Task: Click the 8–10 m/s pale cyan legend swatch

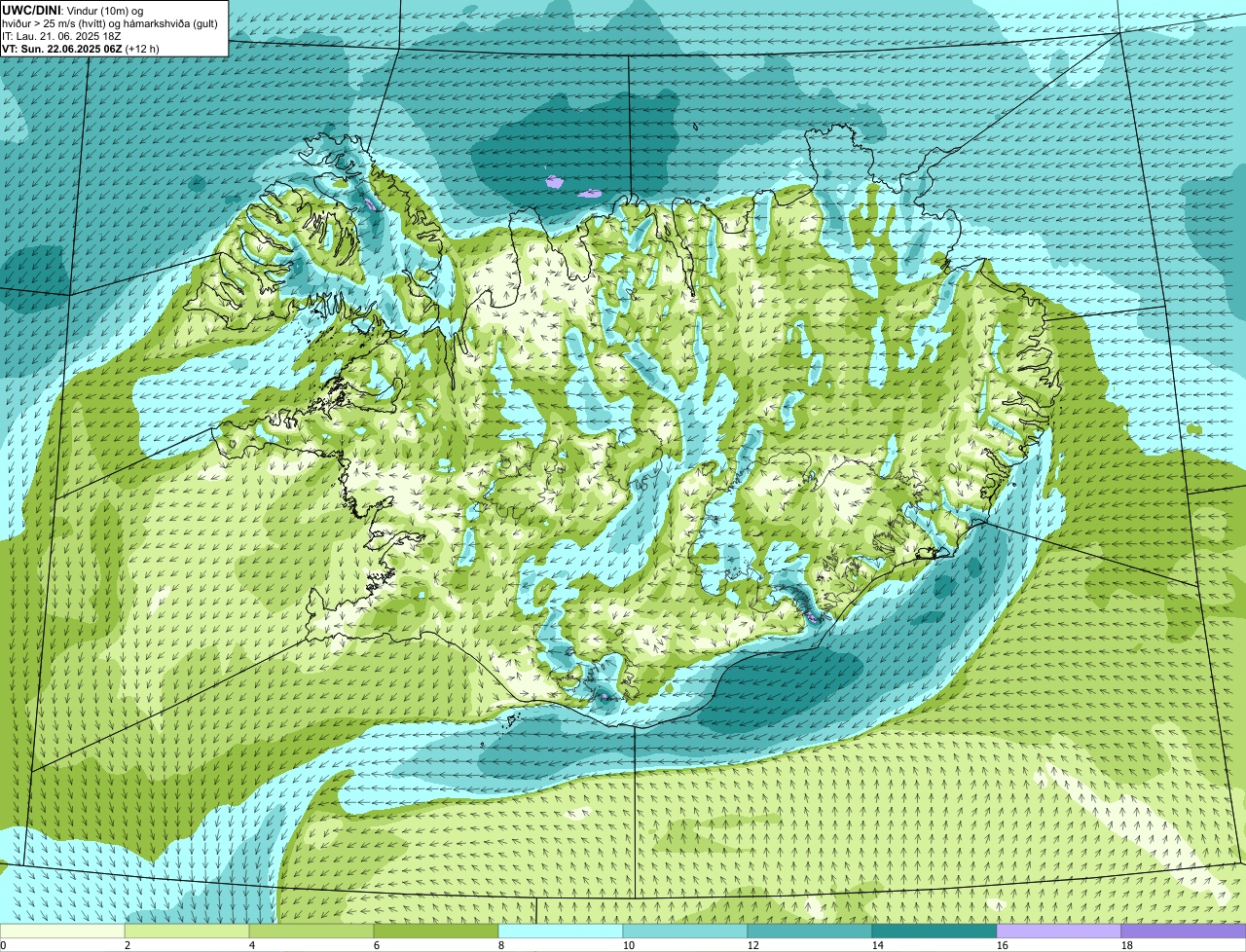Action: click(x=561, y=932)
